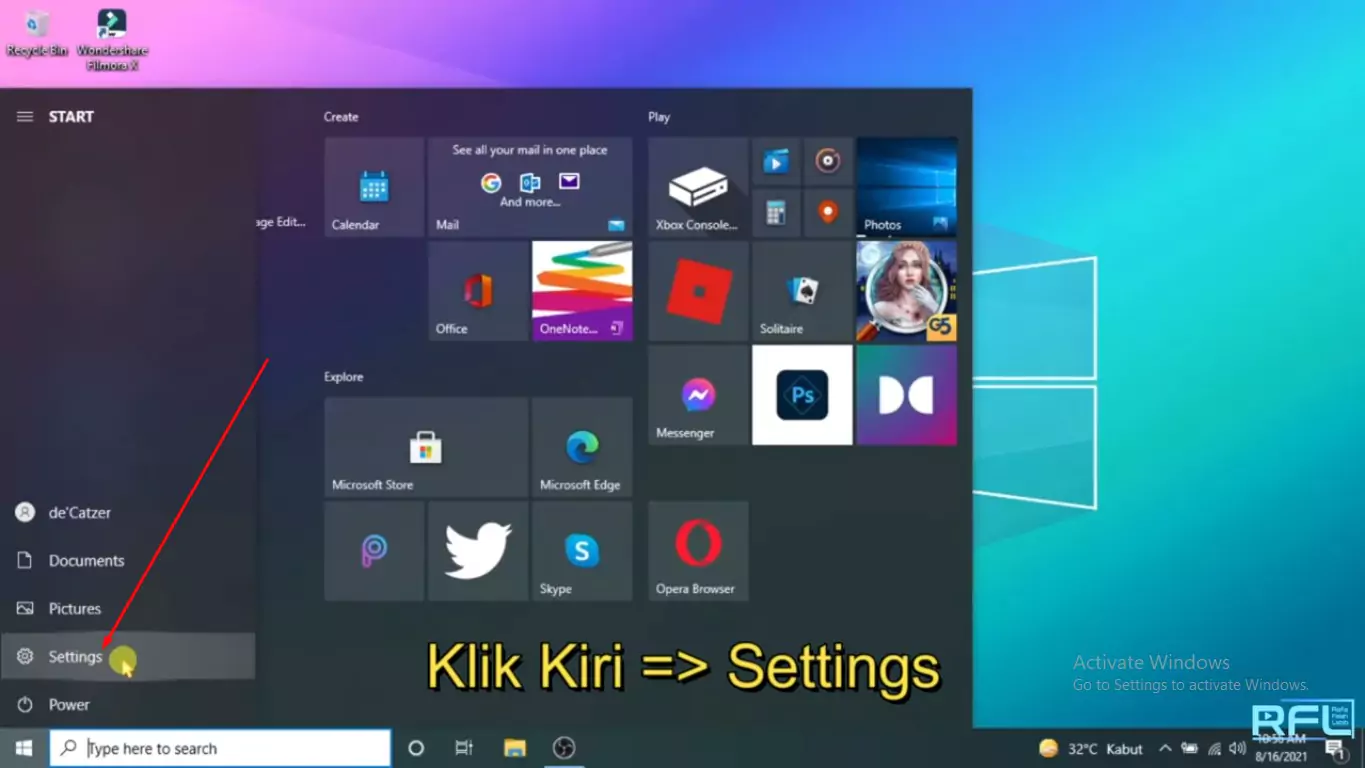Open the Action Center notifications icon
The width and height of the screenshot is (1365, 768).
click(1336, 749)
